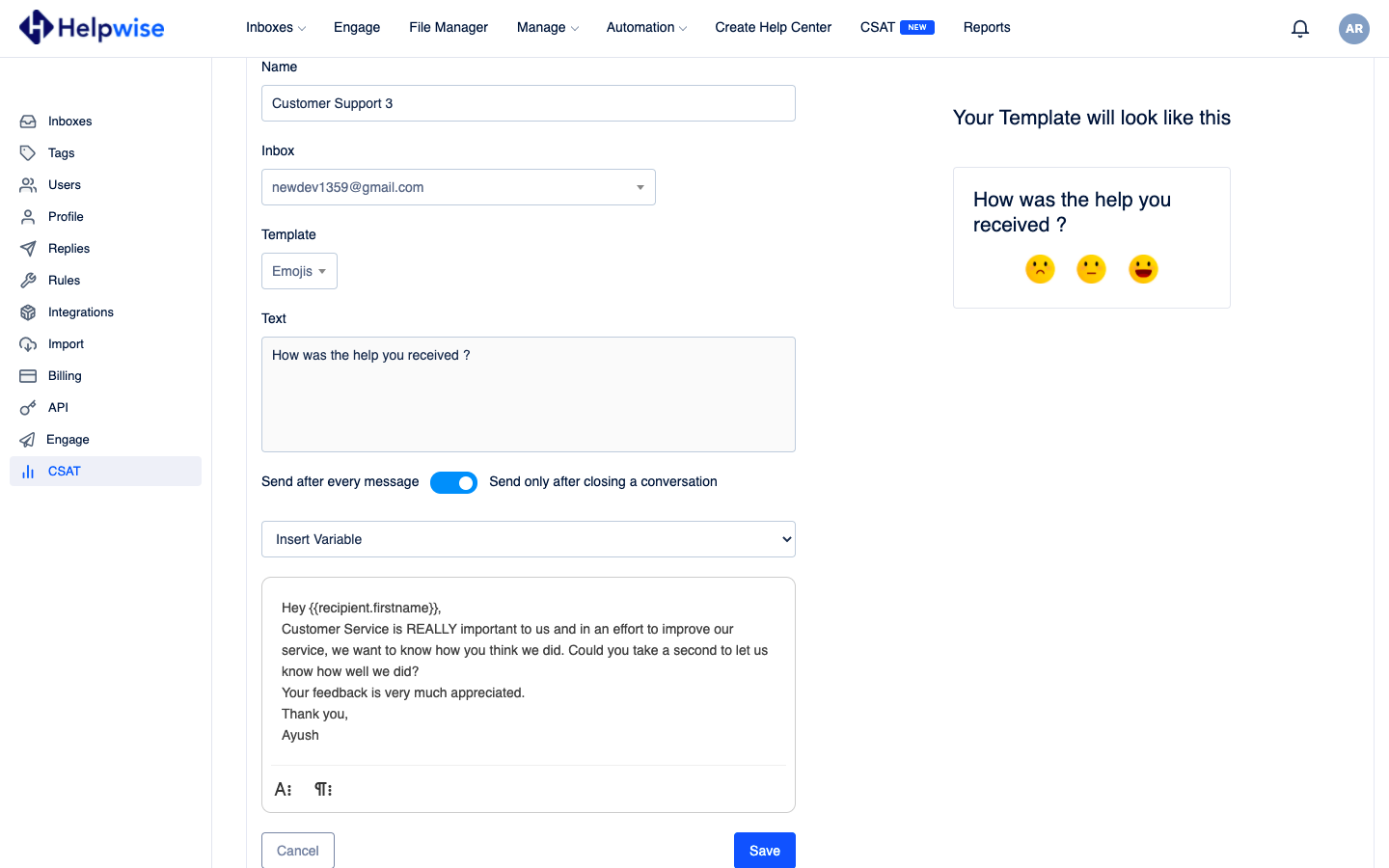Click the Save button
The height and width of the screenshot is (868, 1389).
point(764,850)
